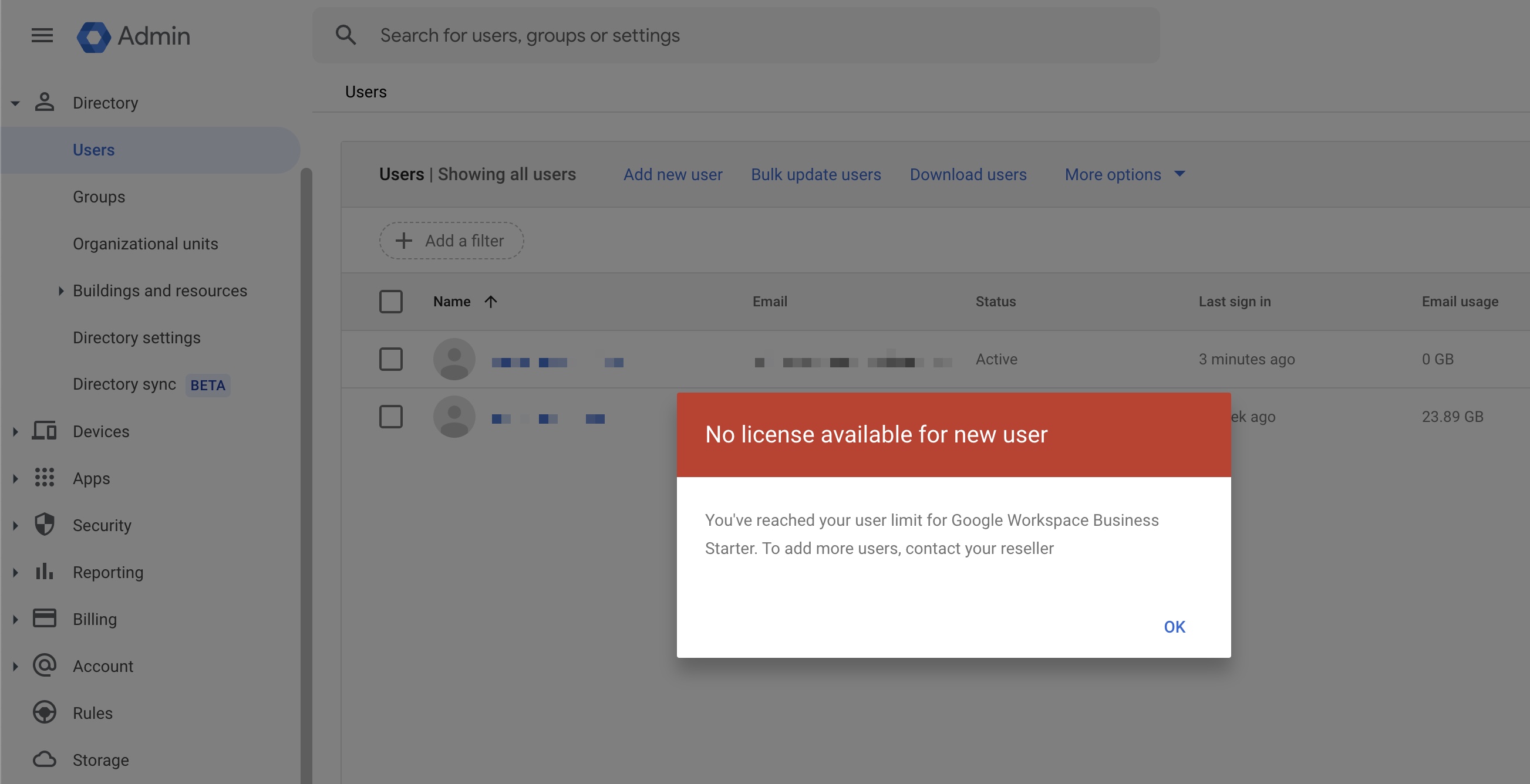Image resolution: width=1530 pixels, height=784 pixels.
Task: Click the blurred name in 23.89 GB row
Action: [x=548, y=419]
